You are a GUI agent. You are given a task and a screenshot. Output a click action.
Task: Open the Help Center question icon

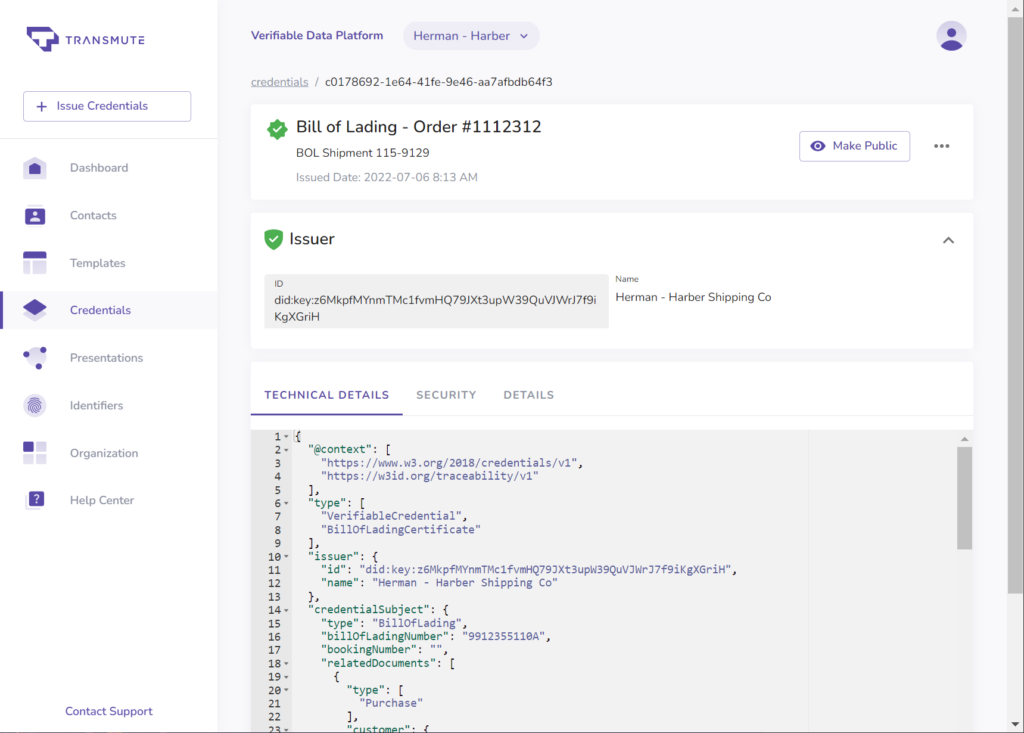(36, 500)
